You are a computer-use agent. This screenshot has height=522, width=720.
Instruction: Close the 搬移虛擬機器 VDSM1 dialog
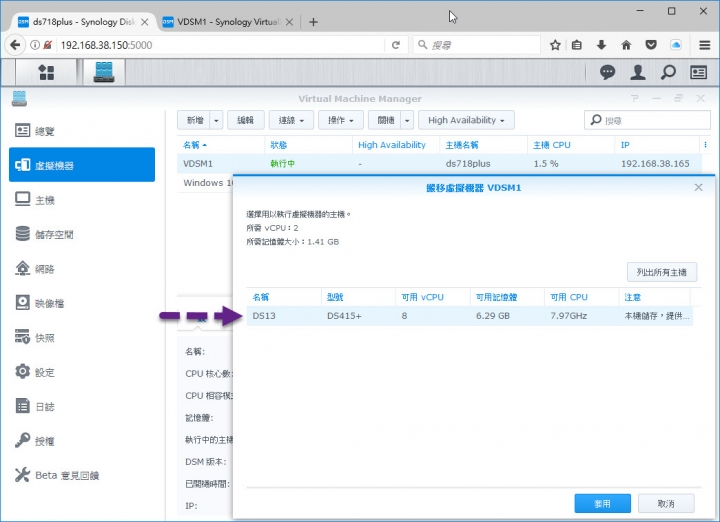point(698,187)
